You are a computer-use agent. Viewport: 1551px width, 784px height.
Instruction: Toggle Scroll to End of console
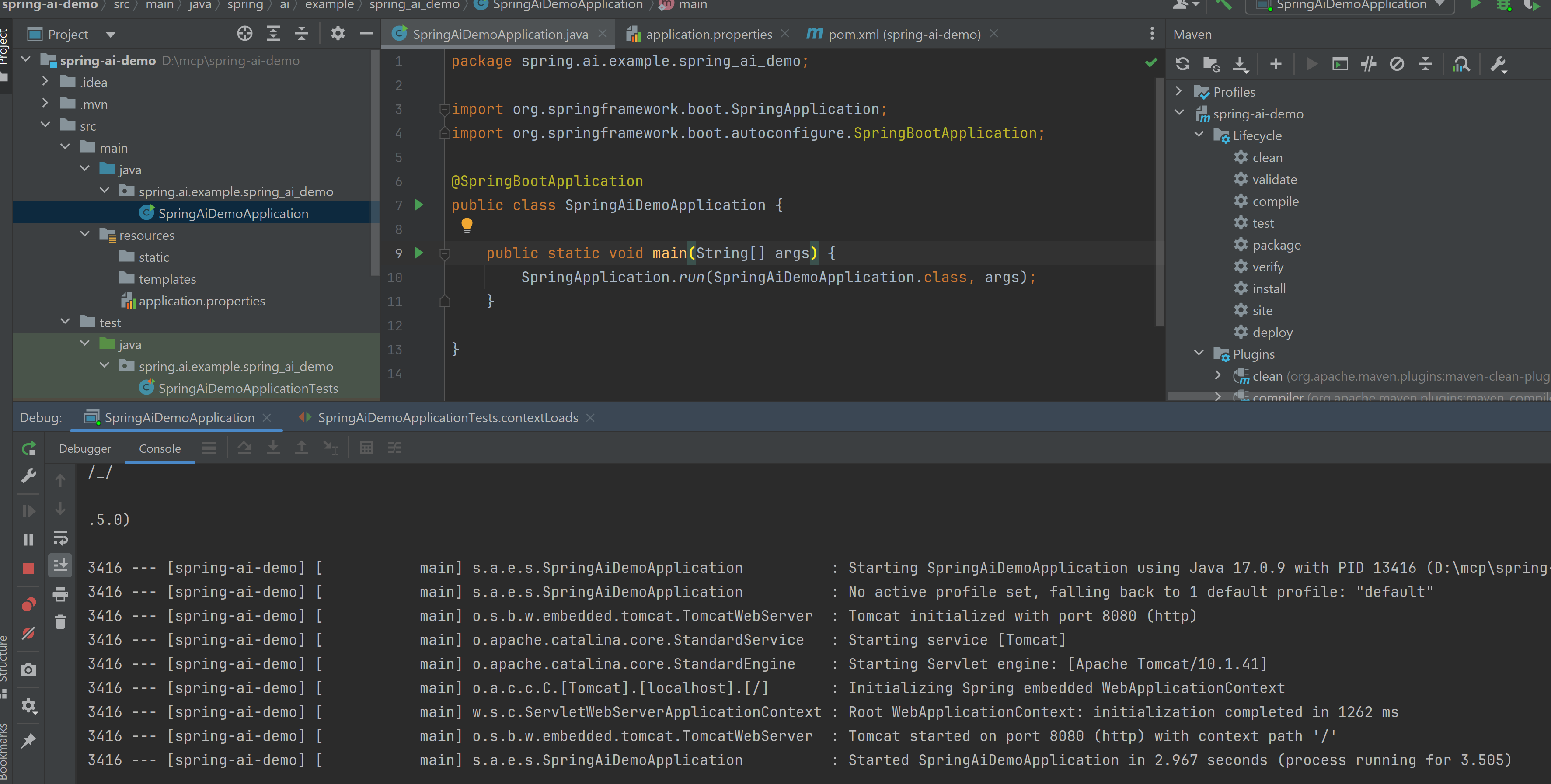click(60, 565)
